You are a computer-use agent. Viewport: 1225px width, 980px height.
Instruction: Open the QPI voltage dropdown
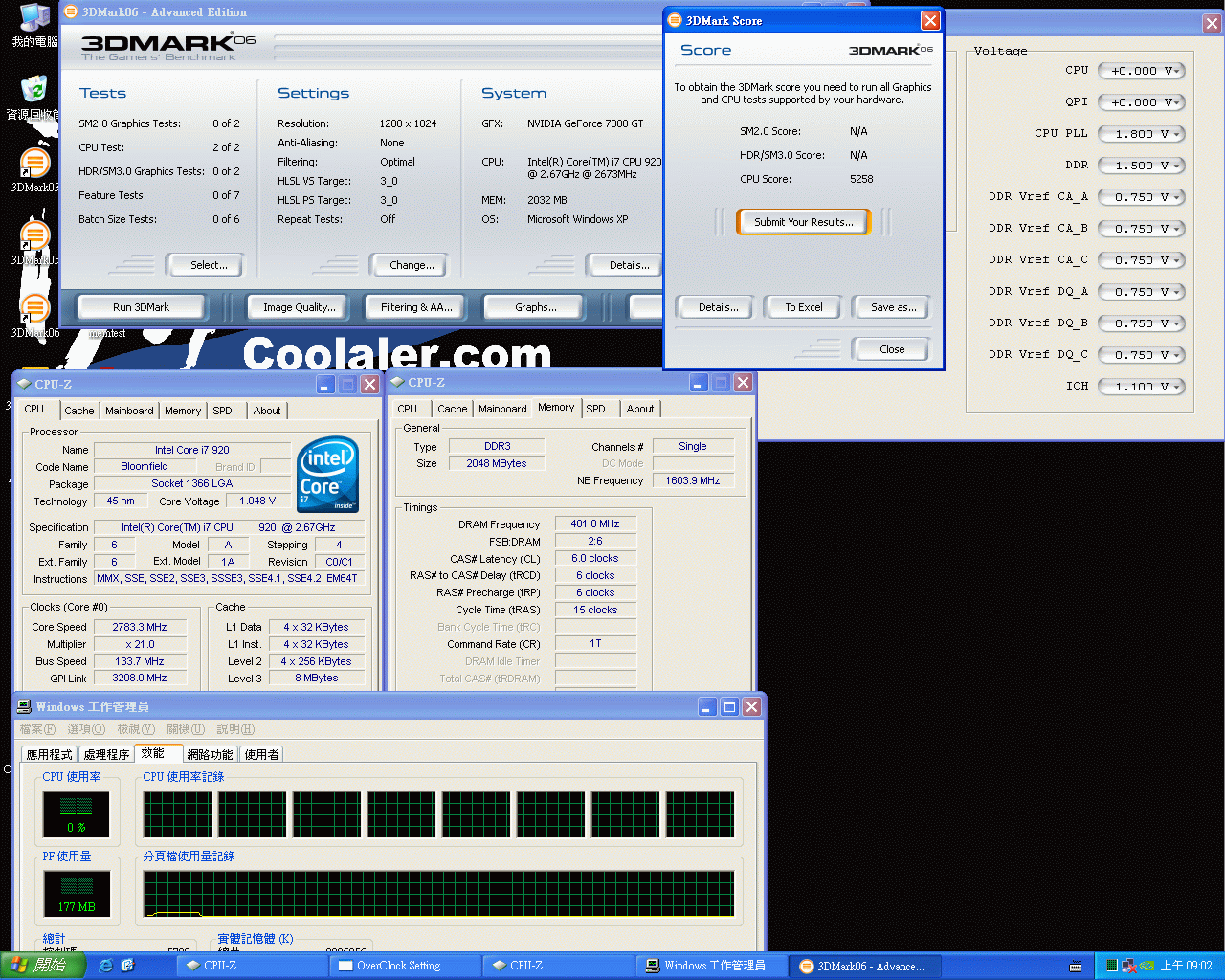point(1142,102)
